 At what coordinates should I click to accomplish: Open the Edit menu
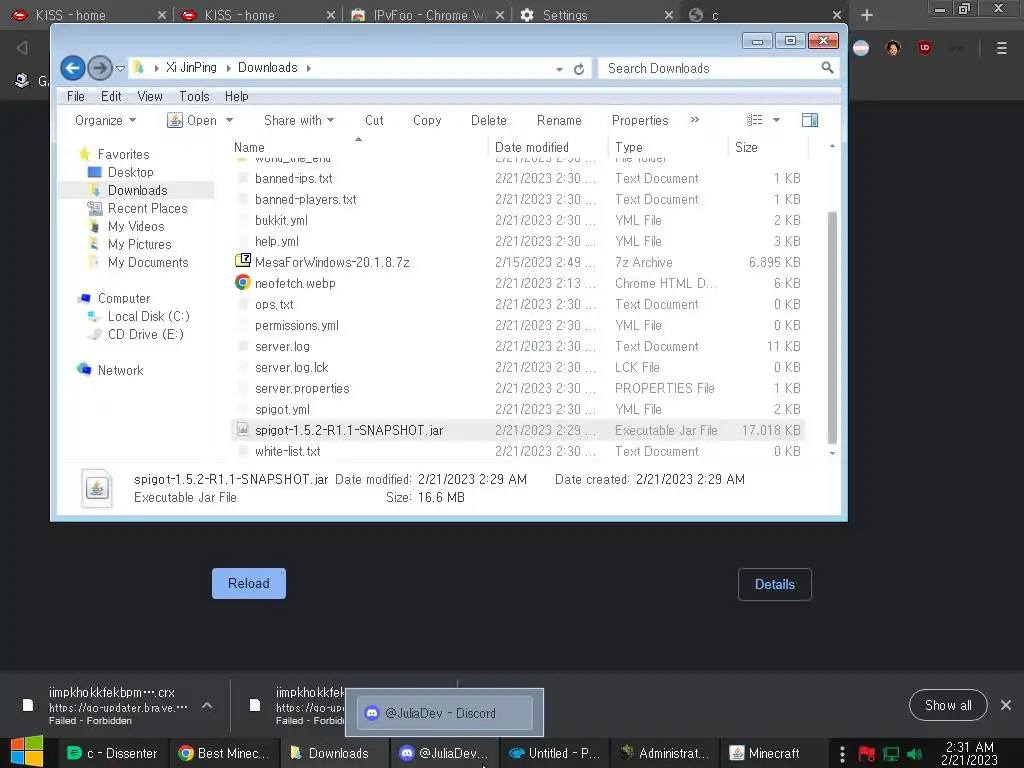tap(111, 96)
